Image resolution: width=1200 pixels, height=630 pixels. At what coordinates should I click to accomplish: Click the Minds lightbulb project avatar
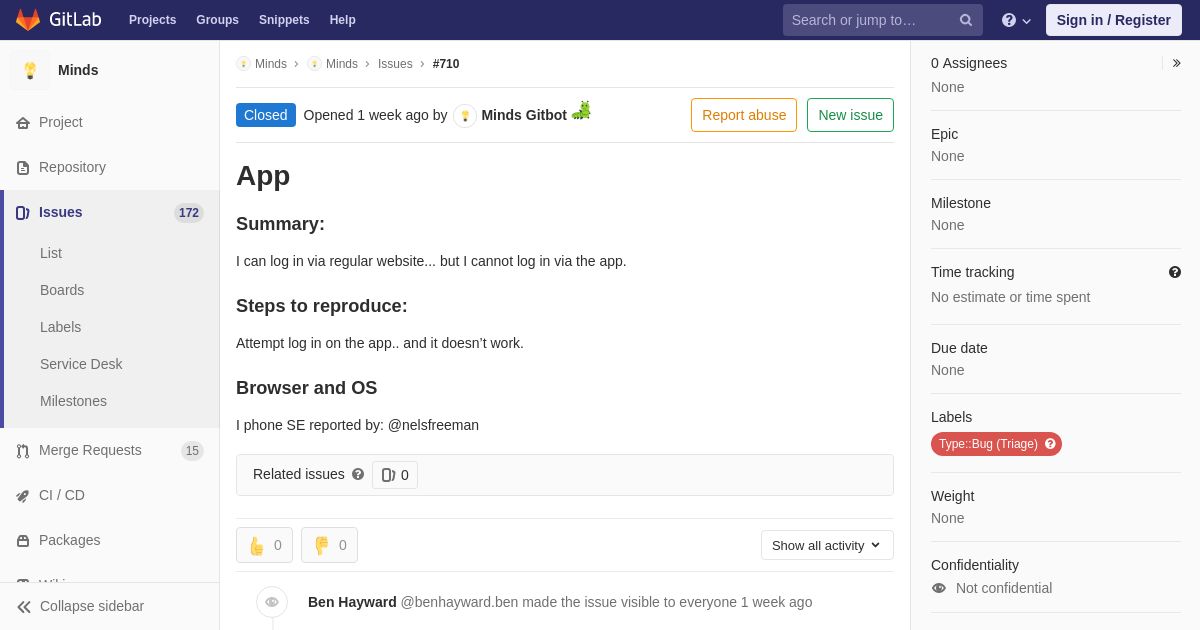(x=30, y=70)
